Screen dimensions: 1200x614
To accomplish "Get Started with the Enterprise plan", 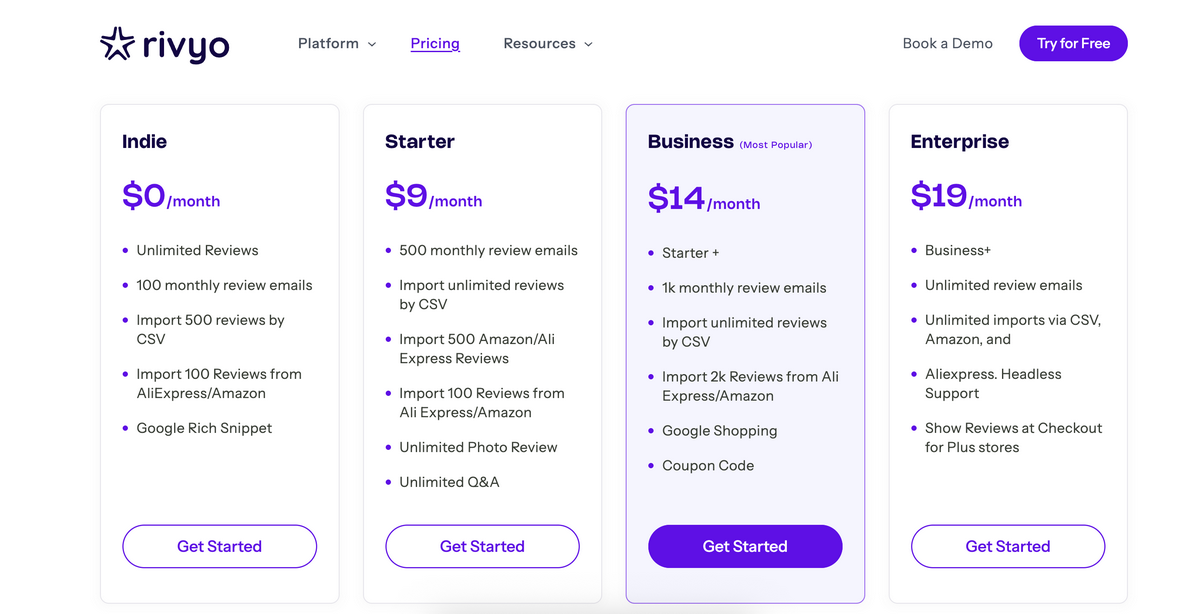I will click(x=1007, y=546).
